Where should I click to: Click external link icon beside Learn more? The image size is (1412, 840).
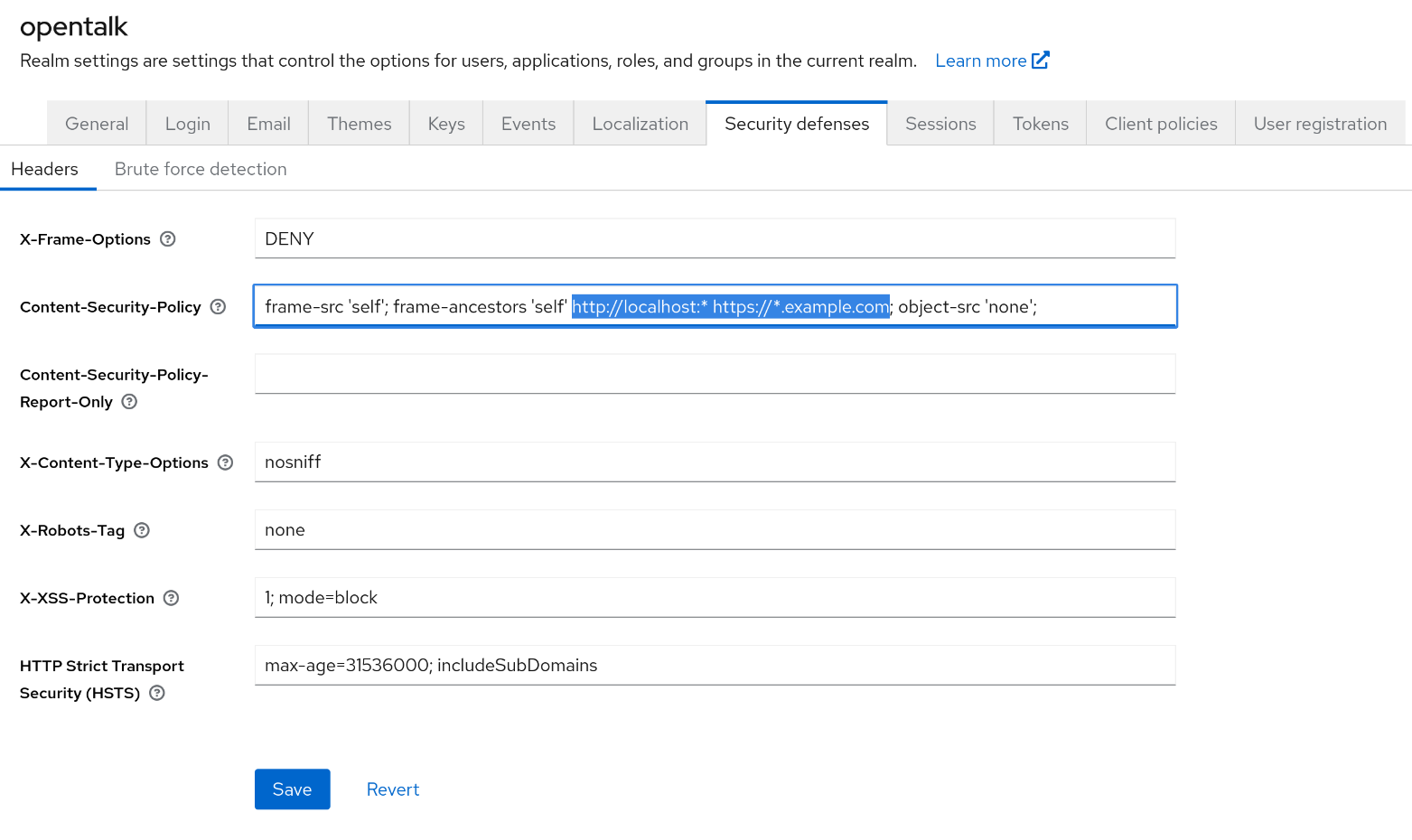(1041, 61)
